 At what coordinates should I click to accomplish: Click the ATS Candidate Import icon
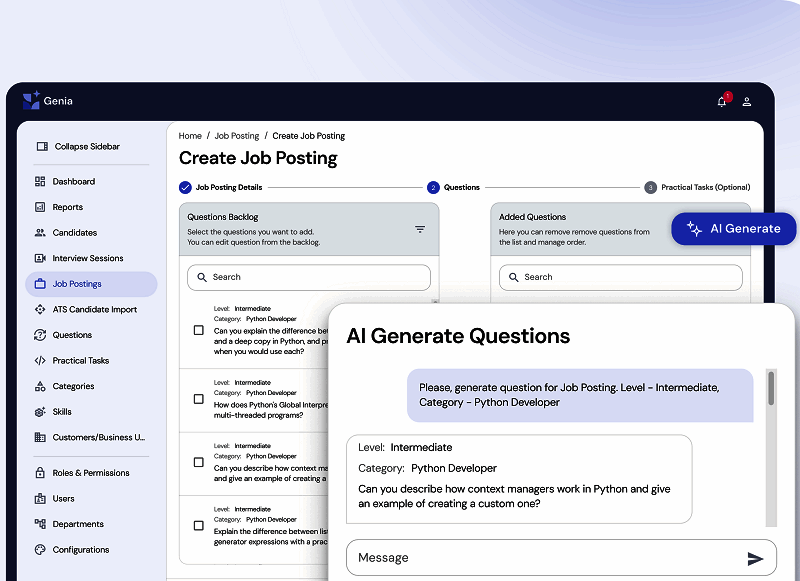coord(39,309)
